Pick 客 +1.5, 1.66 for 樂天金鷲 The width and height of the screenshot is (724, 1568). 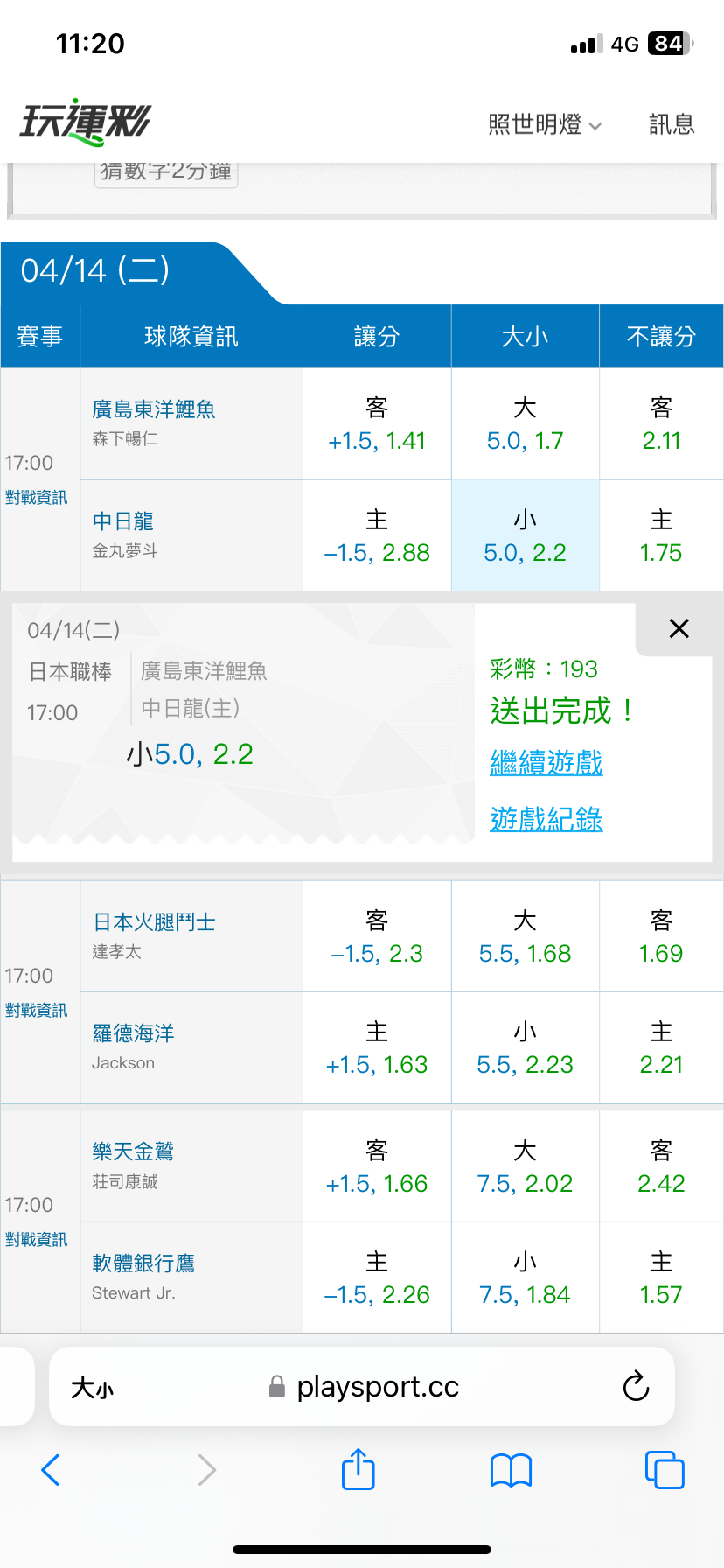(x=376, y=1167)
